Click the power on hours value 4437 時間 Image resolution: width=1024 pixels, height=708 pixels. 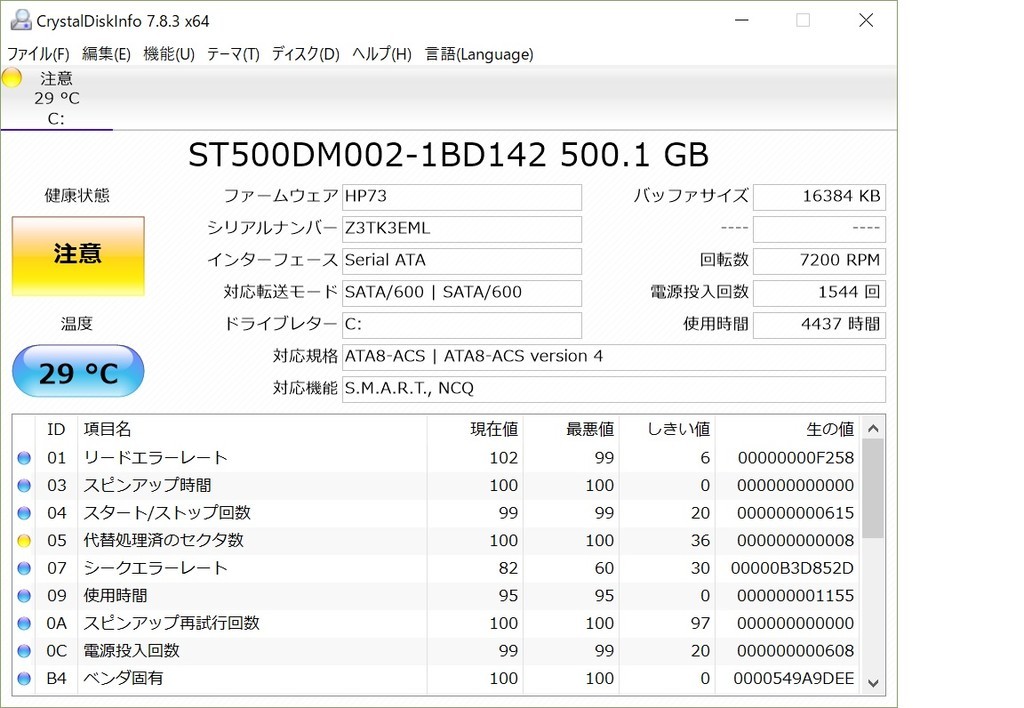coord(819,325)
